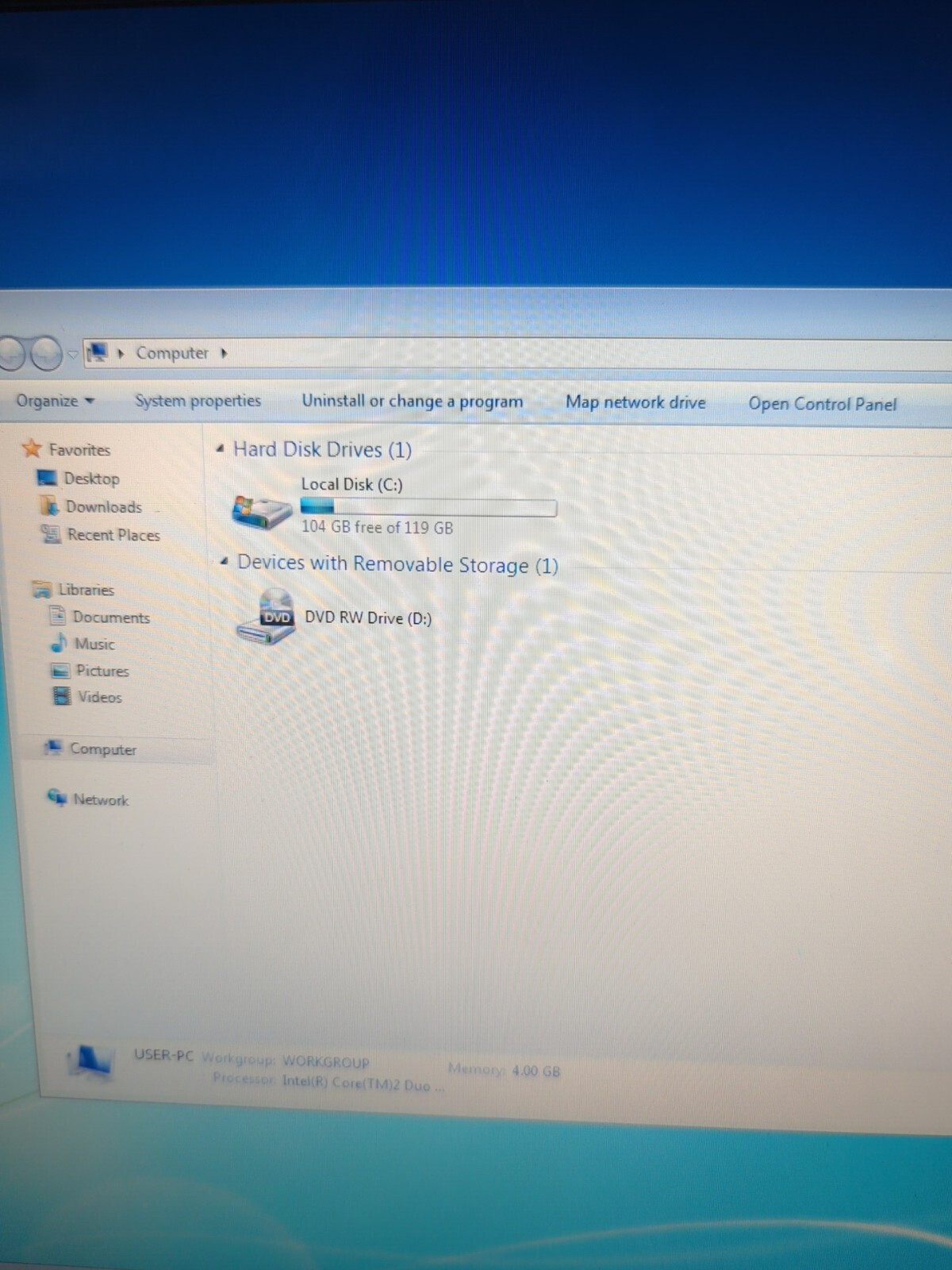The image size is (952, 1270).
Task: Collapse Devices with Removable Storage group
Action: click(225, 562)
